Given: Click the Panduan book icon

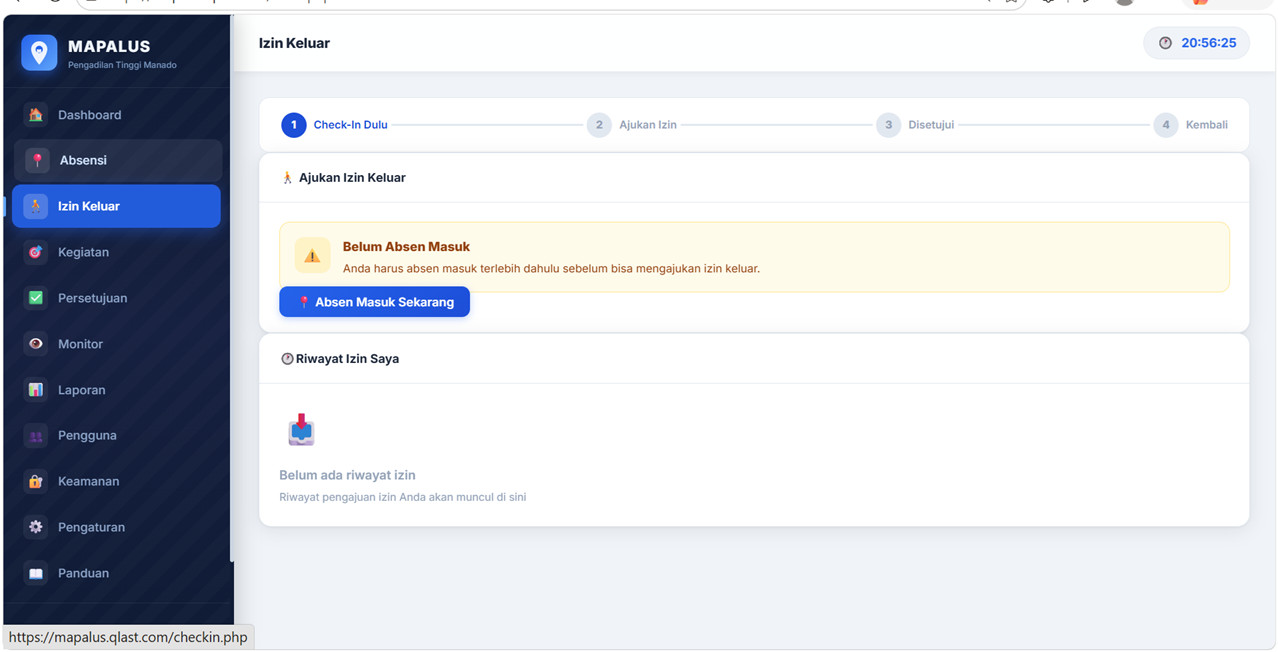Looking at the screenshot, I should (36, 573).
